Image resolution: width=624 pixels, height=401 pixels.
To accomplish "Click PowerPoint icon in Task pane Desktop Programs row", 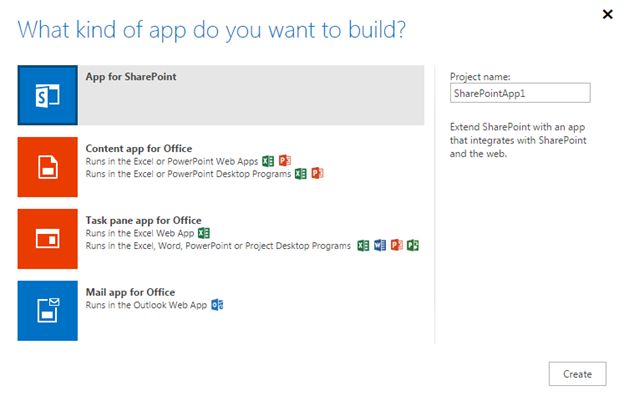I will tap(396, 245).
